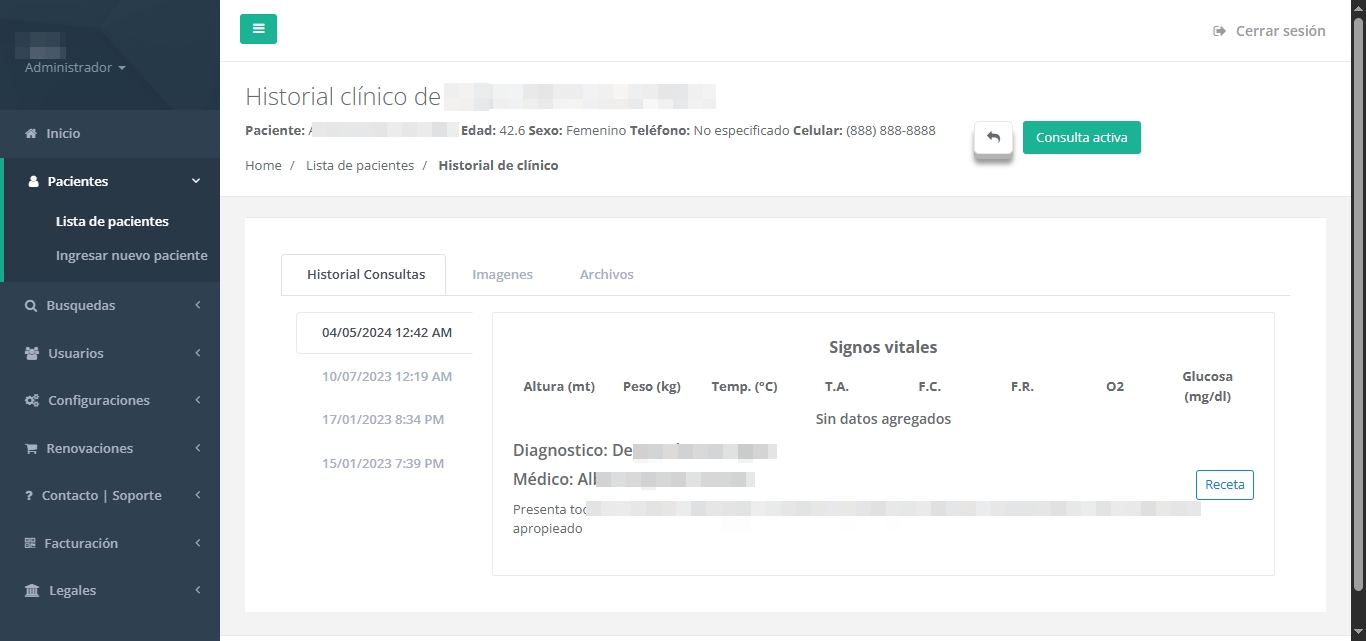Open the Administrador user dropdown
The image size is (1366, 641).
point(75,68)
